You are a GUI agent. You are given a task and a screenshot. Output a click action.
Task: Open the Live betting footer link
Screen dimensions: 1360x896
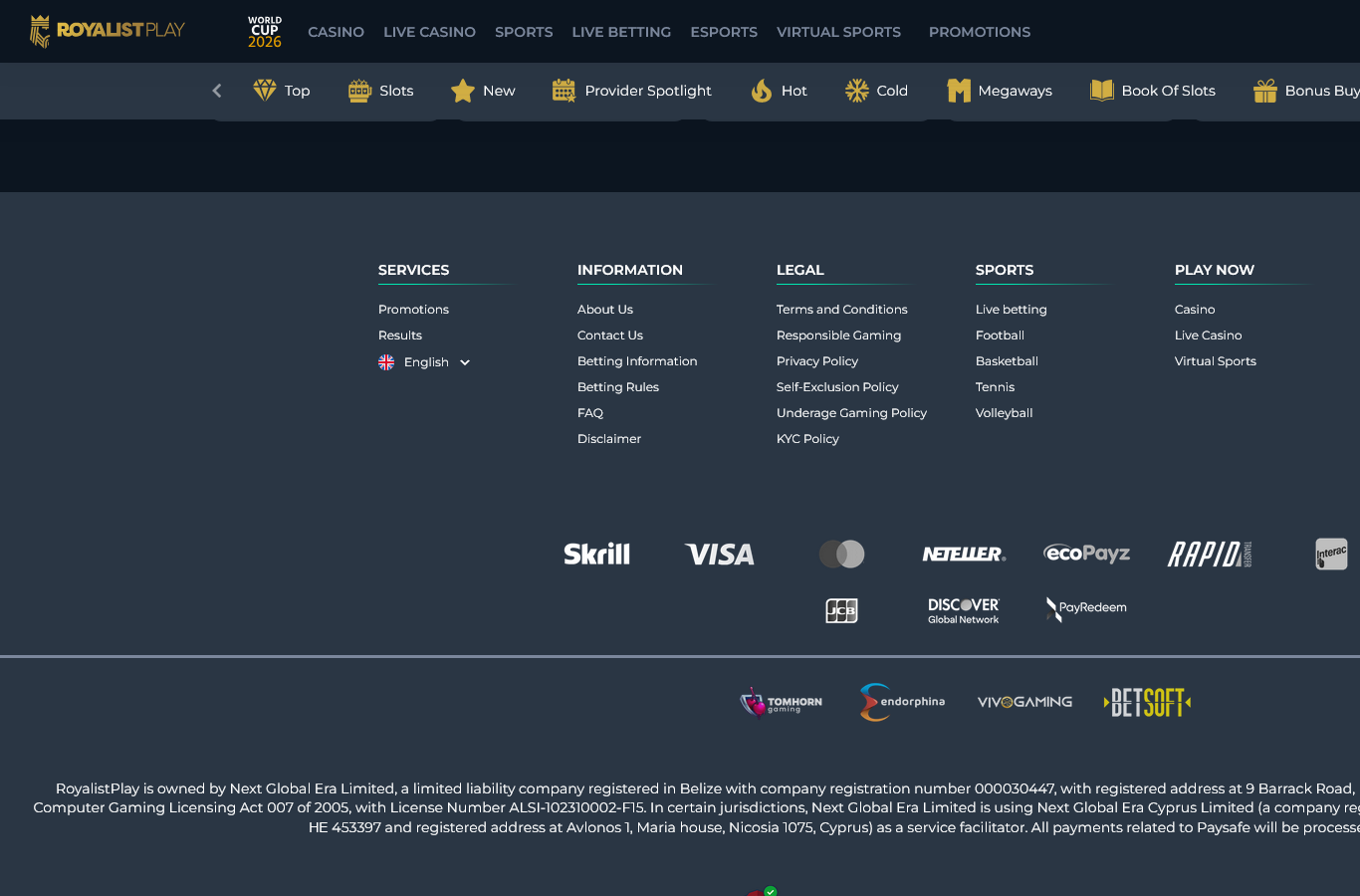point(1012,310)
